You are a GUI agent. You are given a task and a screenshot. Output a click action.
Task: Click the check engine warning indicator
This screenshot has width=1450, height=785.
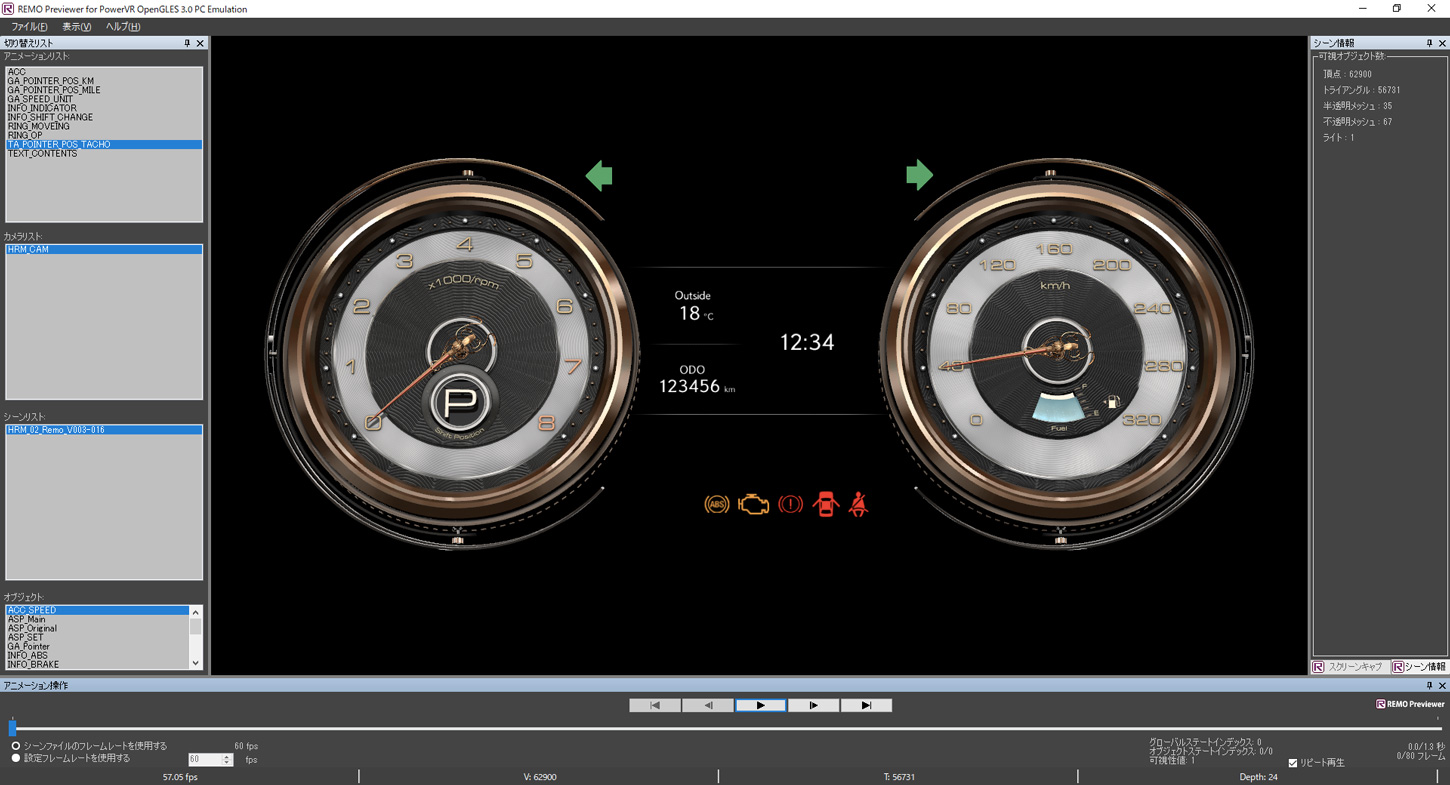pyautogui.click(x=753, y=504)
